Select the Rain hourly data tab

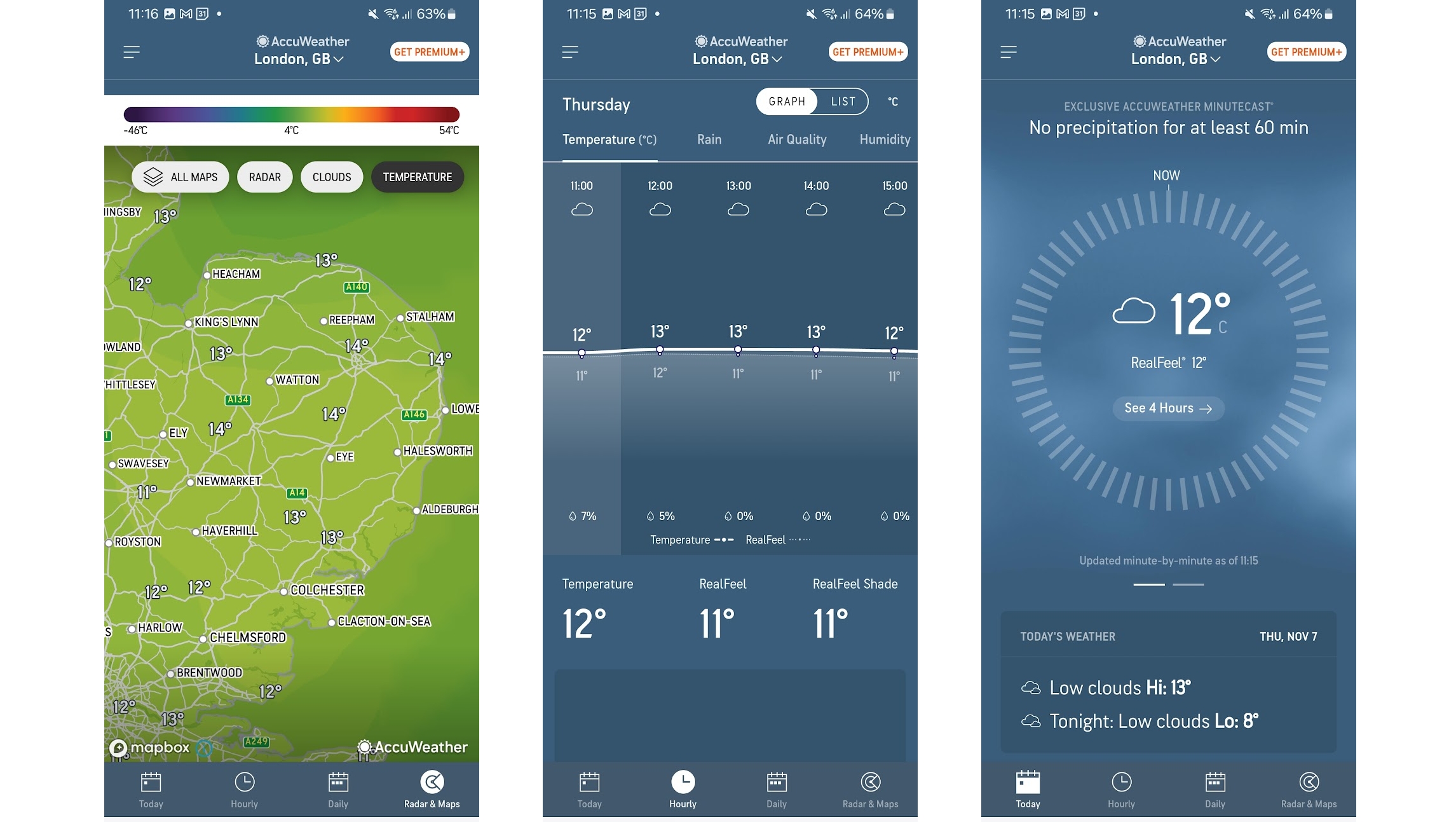[x=710, y=139]
